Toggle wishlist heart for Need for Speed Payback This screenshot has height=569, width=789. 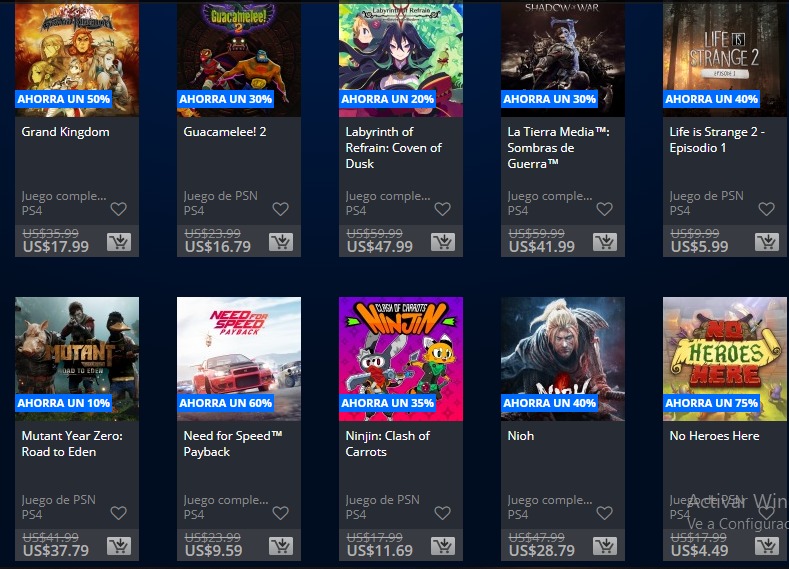click(281, 513)
